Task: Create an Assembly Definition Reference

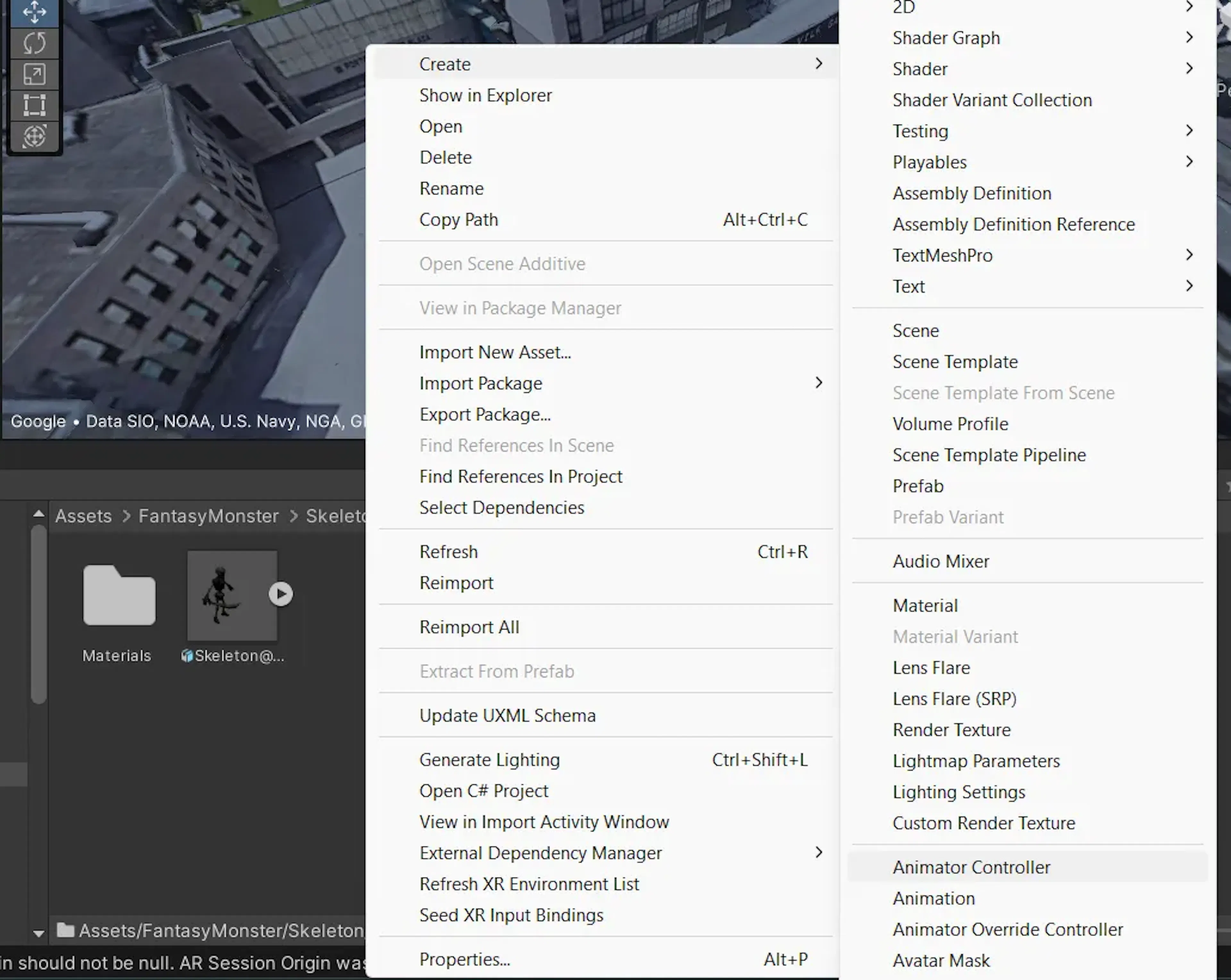Action: click(1028, 224)
